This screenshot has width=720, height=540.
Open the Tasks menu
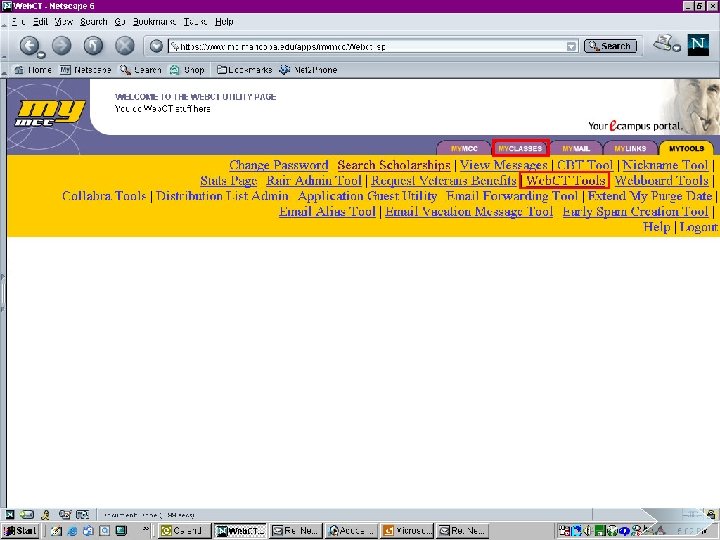(195, 22)
